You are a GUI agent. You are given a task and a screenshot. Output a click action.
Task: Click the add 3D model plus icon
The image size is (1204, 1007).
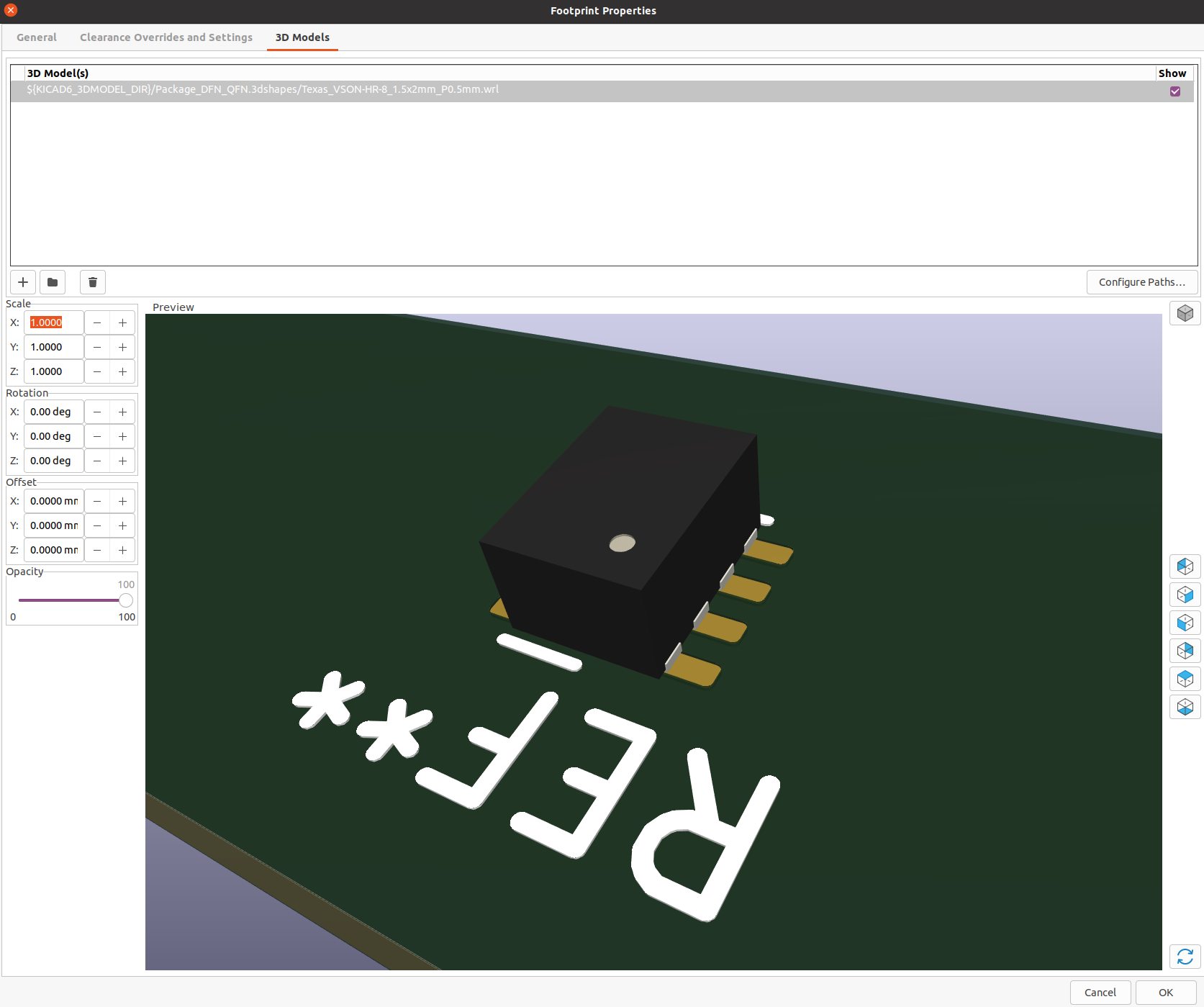point(23,282)
